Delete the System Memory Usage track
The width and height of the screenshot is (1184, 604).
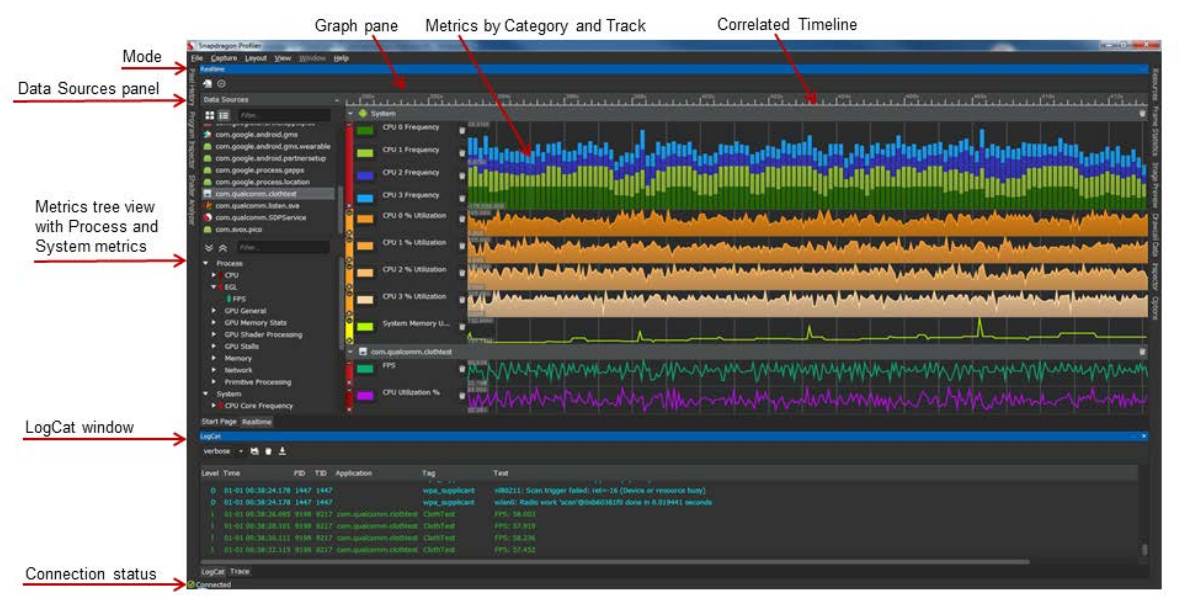click(462, 327)
